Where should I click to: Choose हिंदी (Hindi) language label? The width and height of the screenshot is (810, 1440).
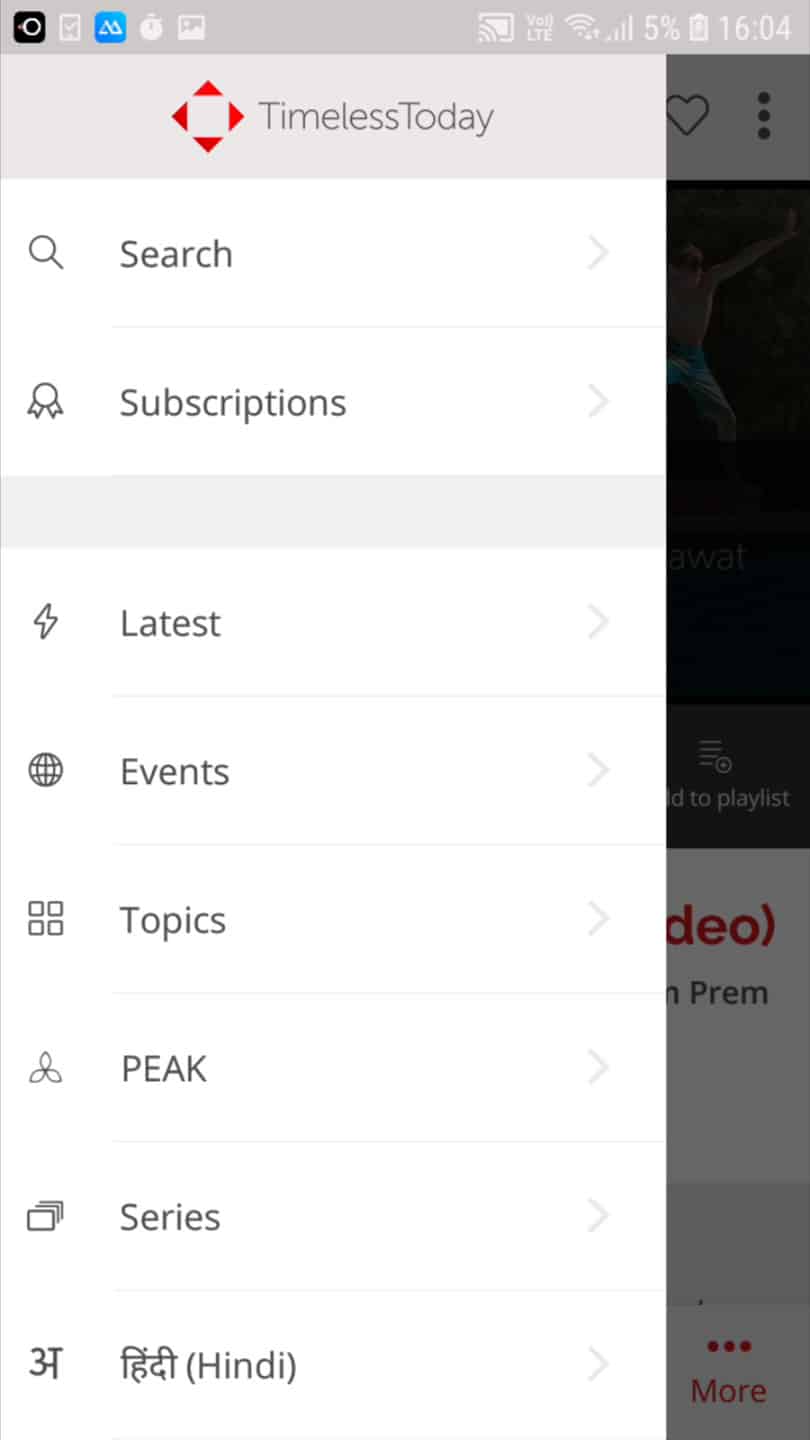[x=208, y=1365]
